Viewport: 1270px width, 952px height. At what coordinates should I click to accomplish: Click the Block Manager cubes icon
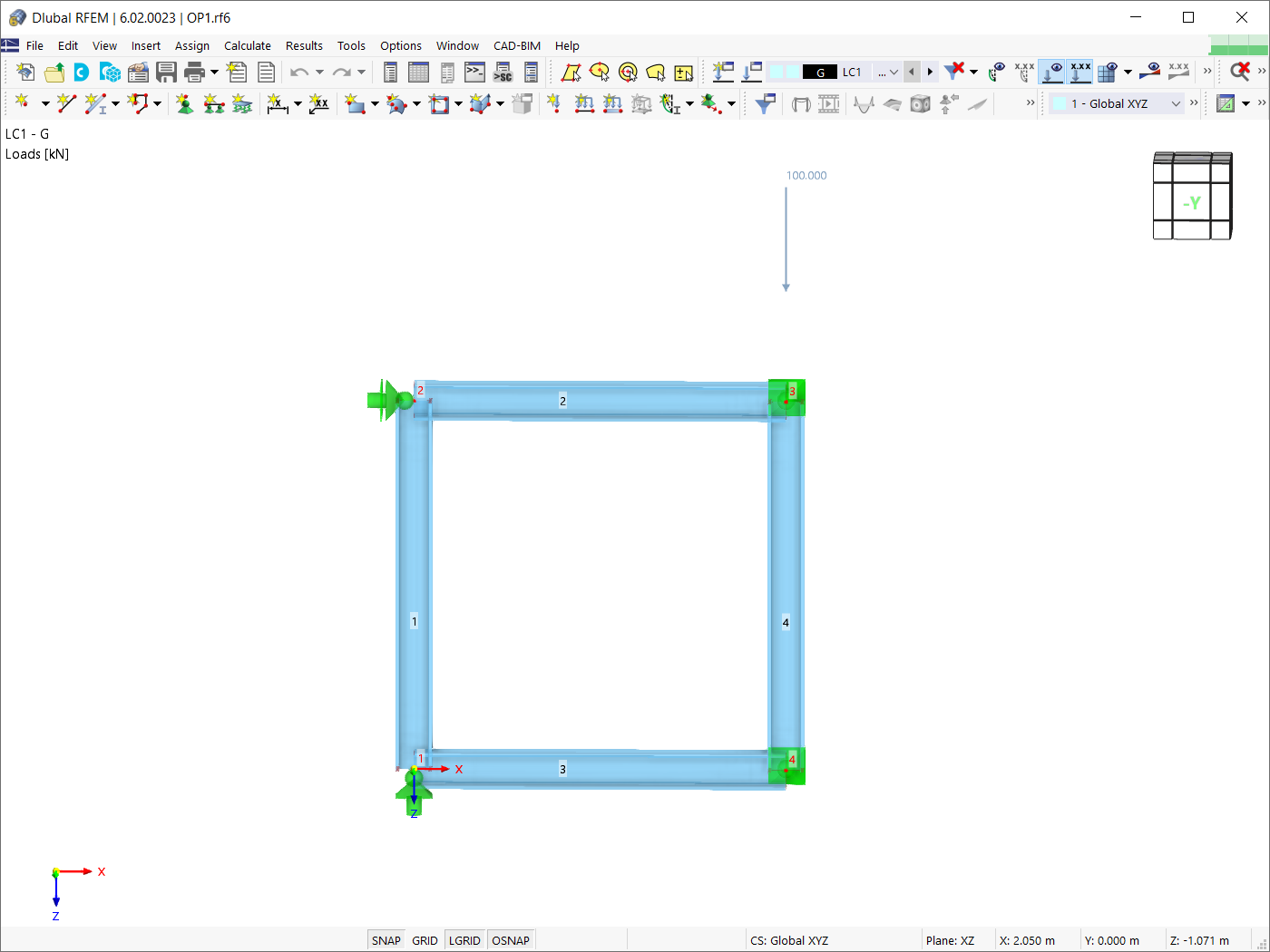click(x=111, y=73)
